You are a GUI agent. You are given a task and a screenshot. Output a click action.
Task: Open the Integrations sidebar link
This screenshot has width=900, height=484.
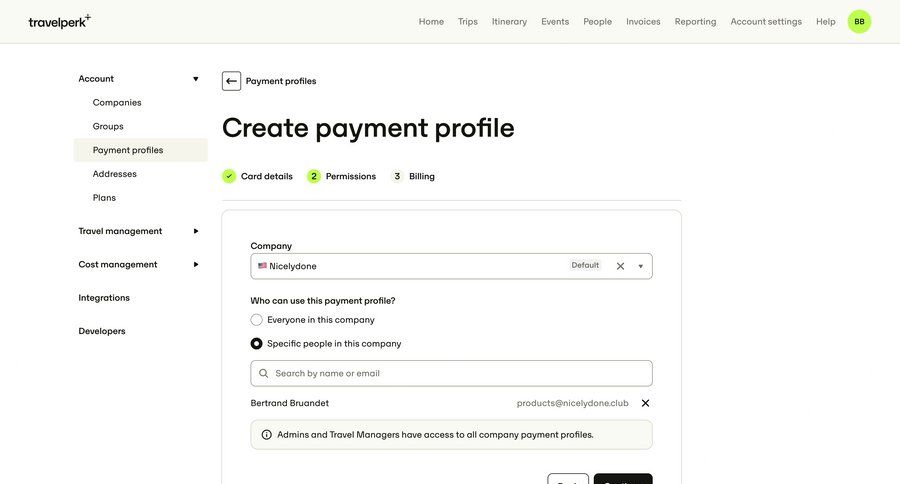[104, 298]
